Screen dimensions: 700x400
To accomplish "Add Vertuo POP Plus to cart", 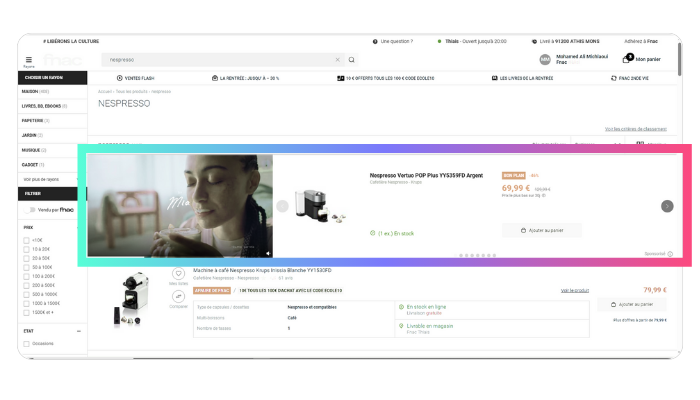I will pos(542,230).
